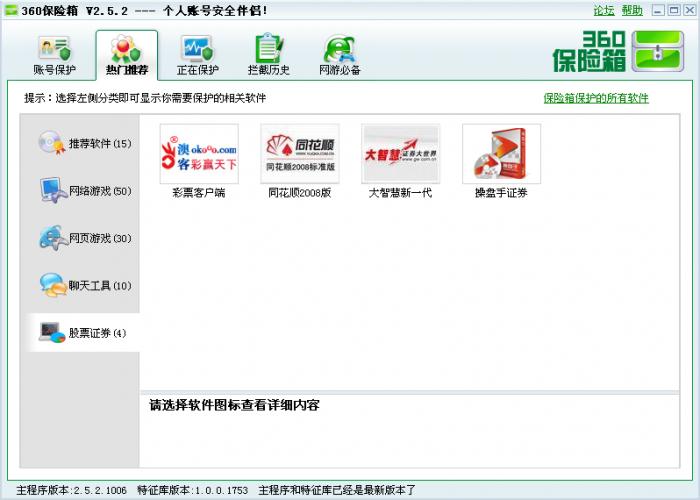Select the 热门推荐 tab icon
This screenshot has width=700, height=500.
[126, 49]
